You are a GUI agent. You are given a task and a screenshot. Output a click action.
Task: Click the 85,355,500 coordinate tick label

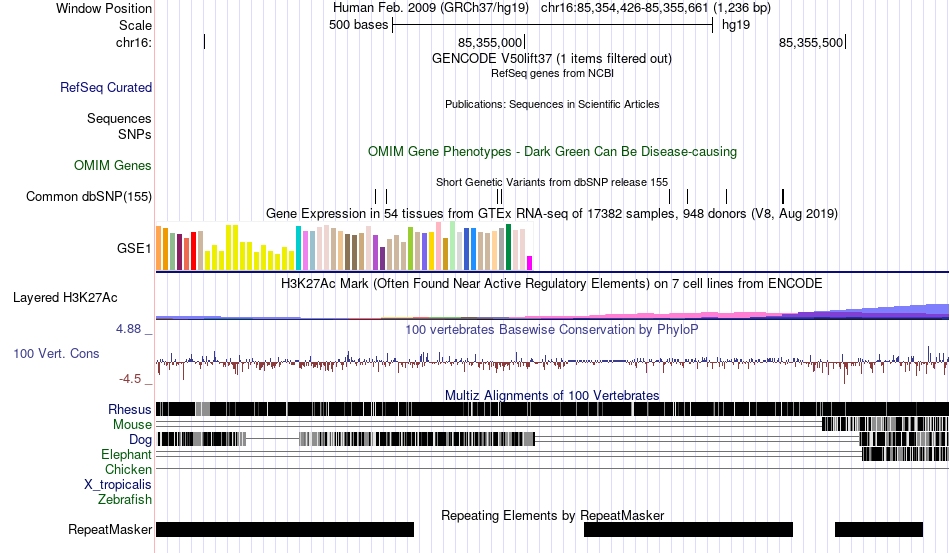(811, 42)
